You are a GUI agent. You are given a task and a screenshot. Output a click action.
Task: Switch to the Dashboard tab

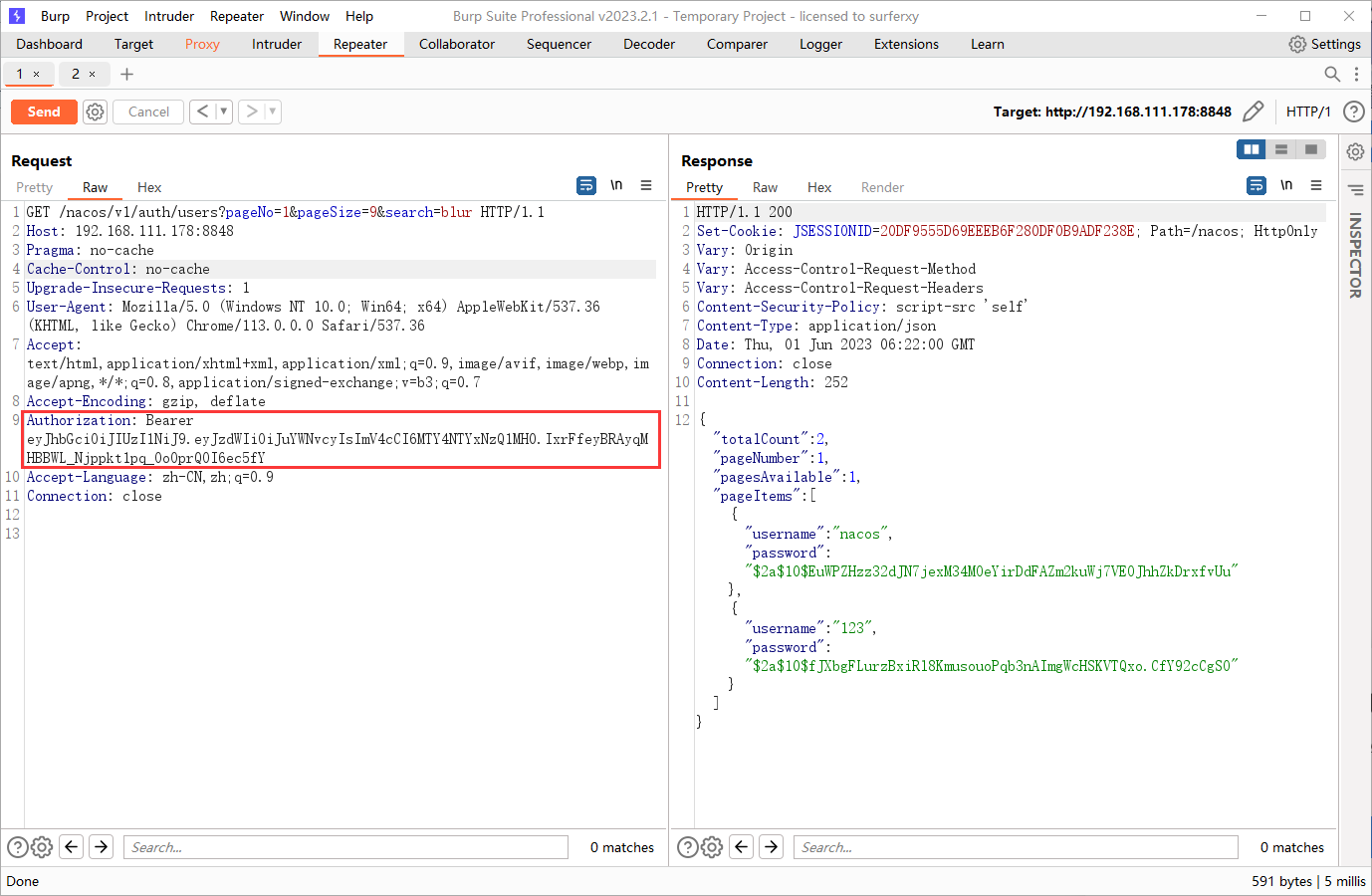pos(50,44)
